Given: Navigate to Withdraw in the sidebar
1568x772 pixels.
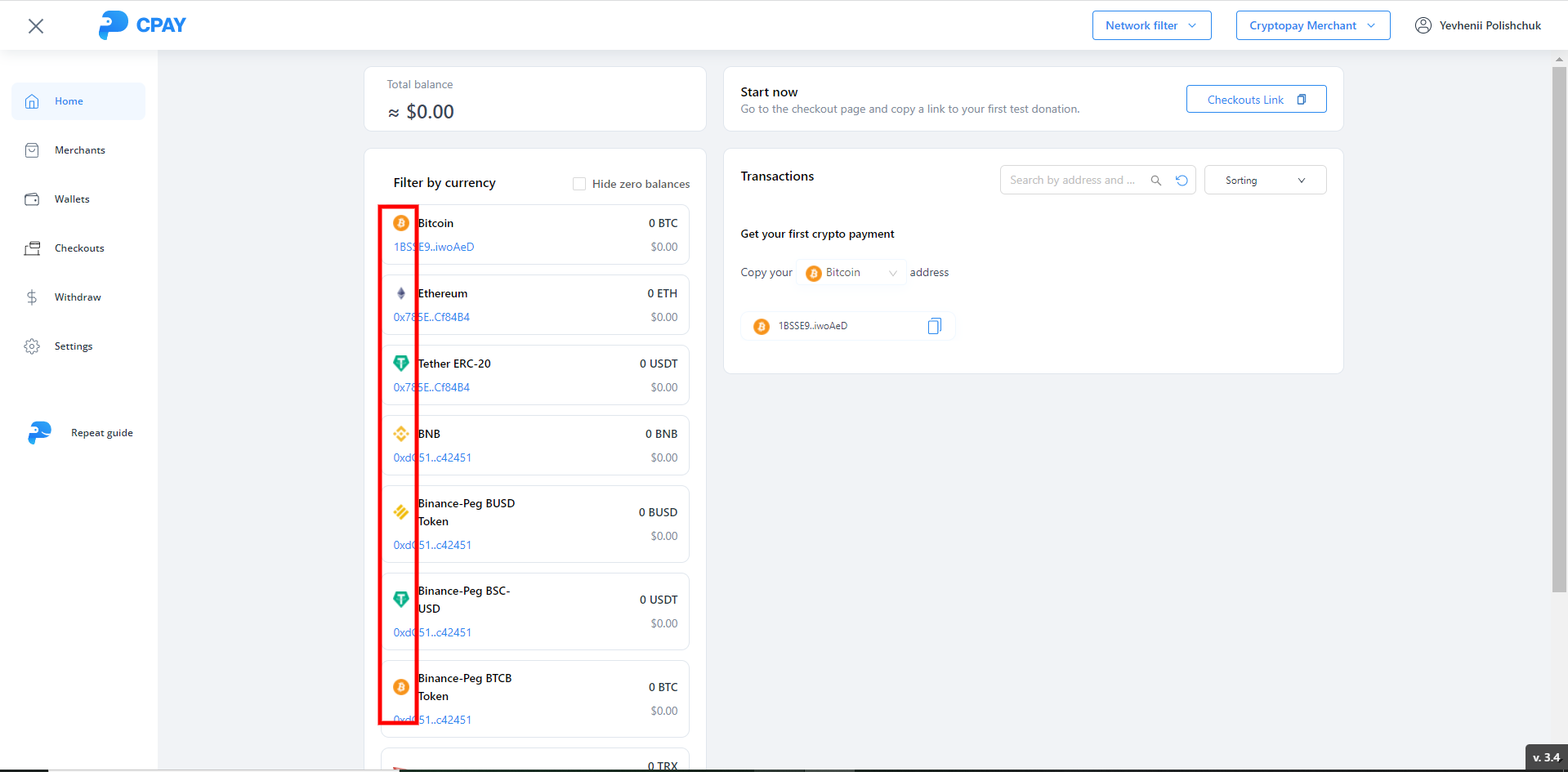Looking at the screenshot, I should (78, 297).
